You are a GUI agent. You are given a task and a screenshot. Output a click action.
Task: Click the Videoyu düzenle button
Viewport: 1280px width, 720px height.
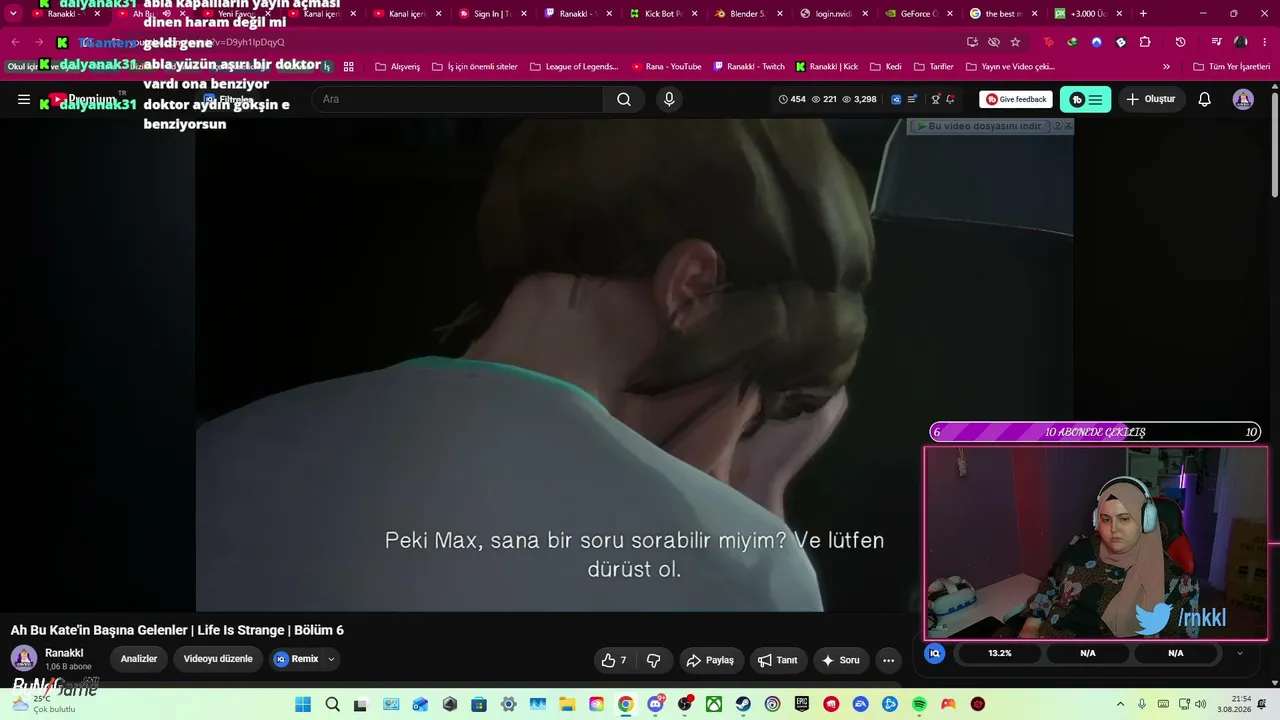[x=218, y=659]
